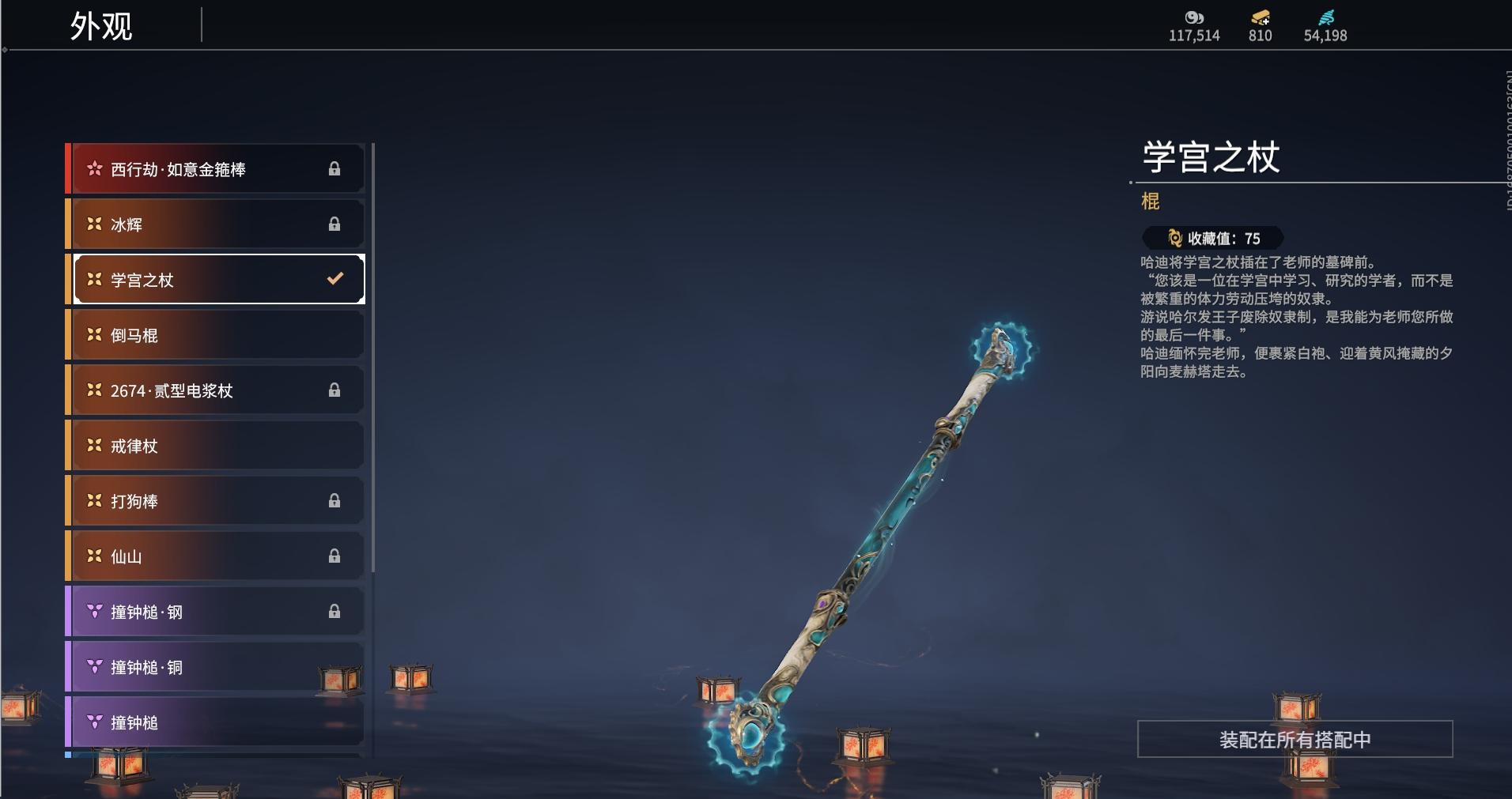Open the 外观 tab header
Viewport: 1512px width, 799px height.
(x=101, y=26)
